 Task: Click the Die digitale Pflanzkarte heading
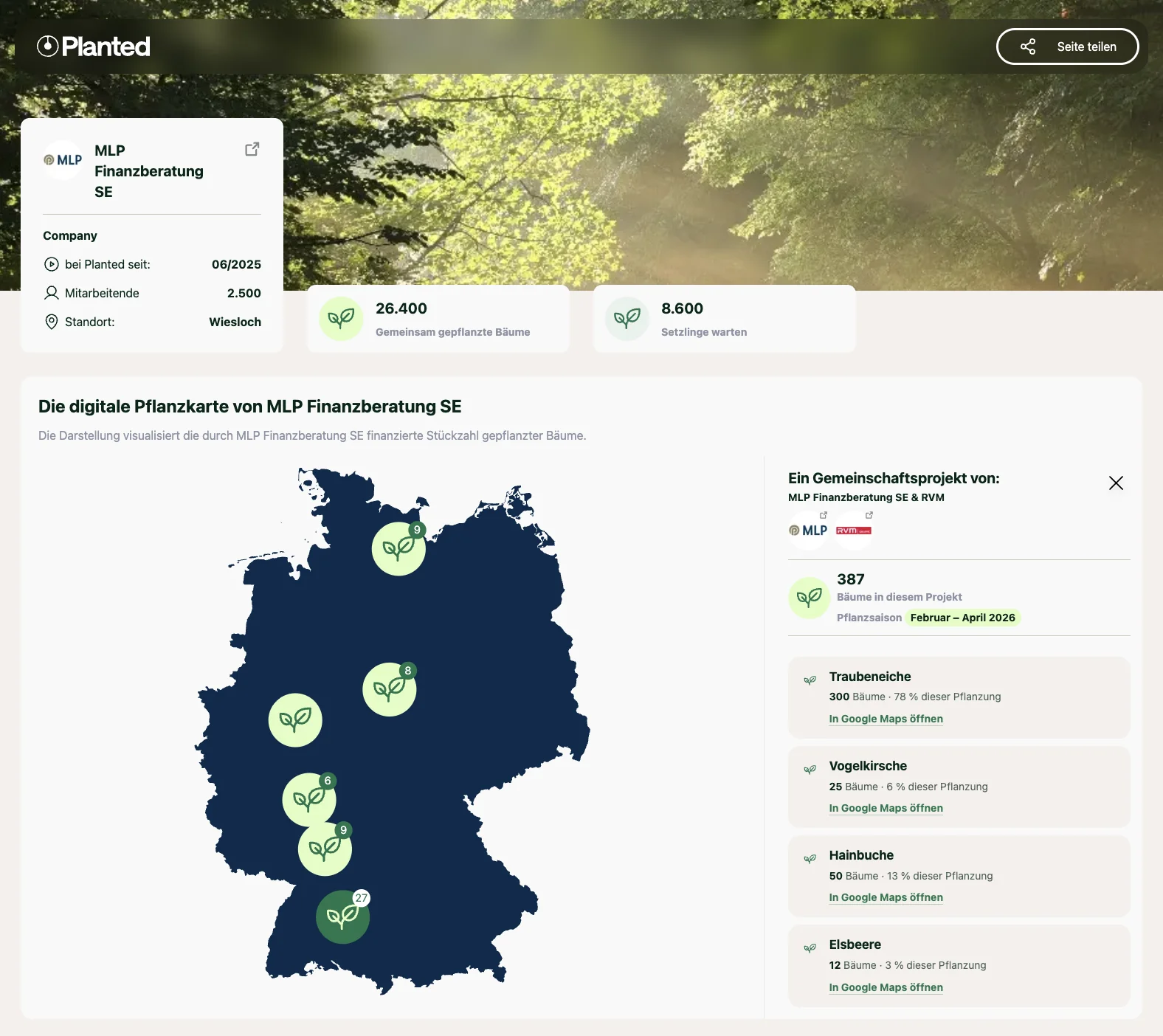click(x=250, y=407)
